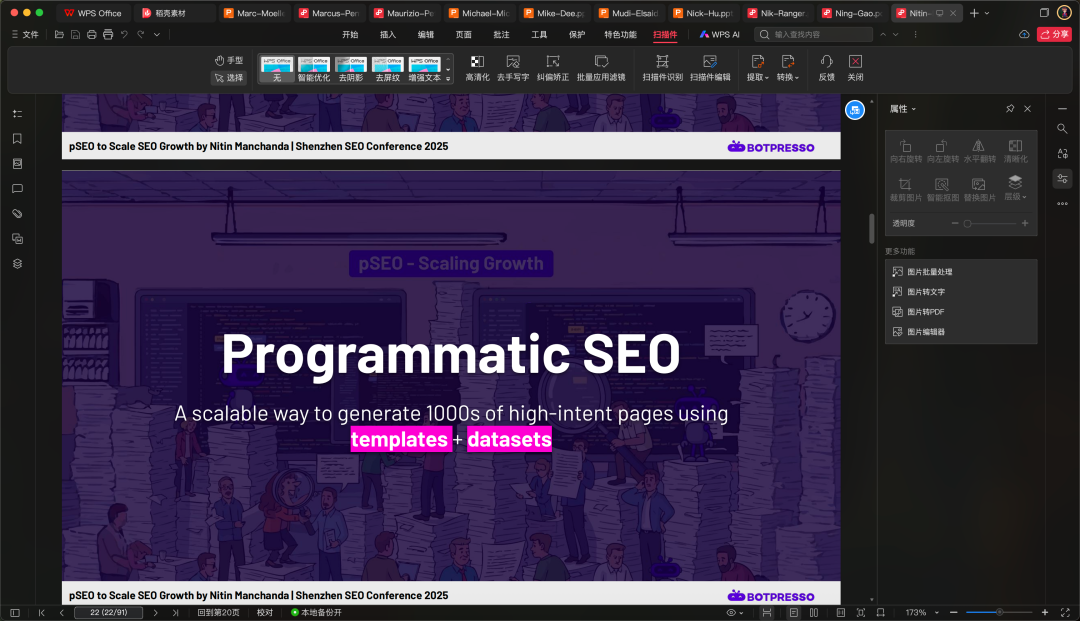Select the 纠偏矫正 deskew tool

(x=552, y=68)
